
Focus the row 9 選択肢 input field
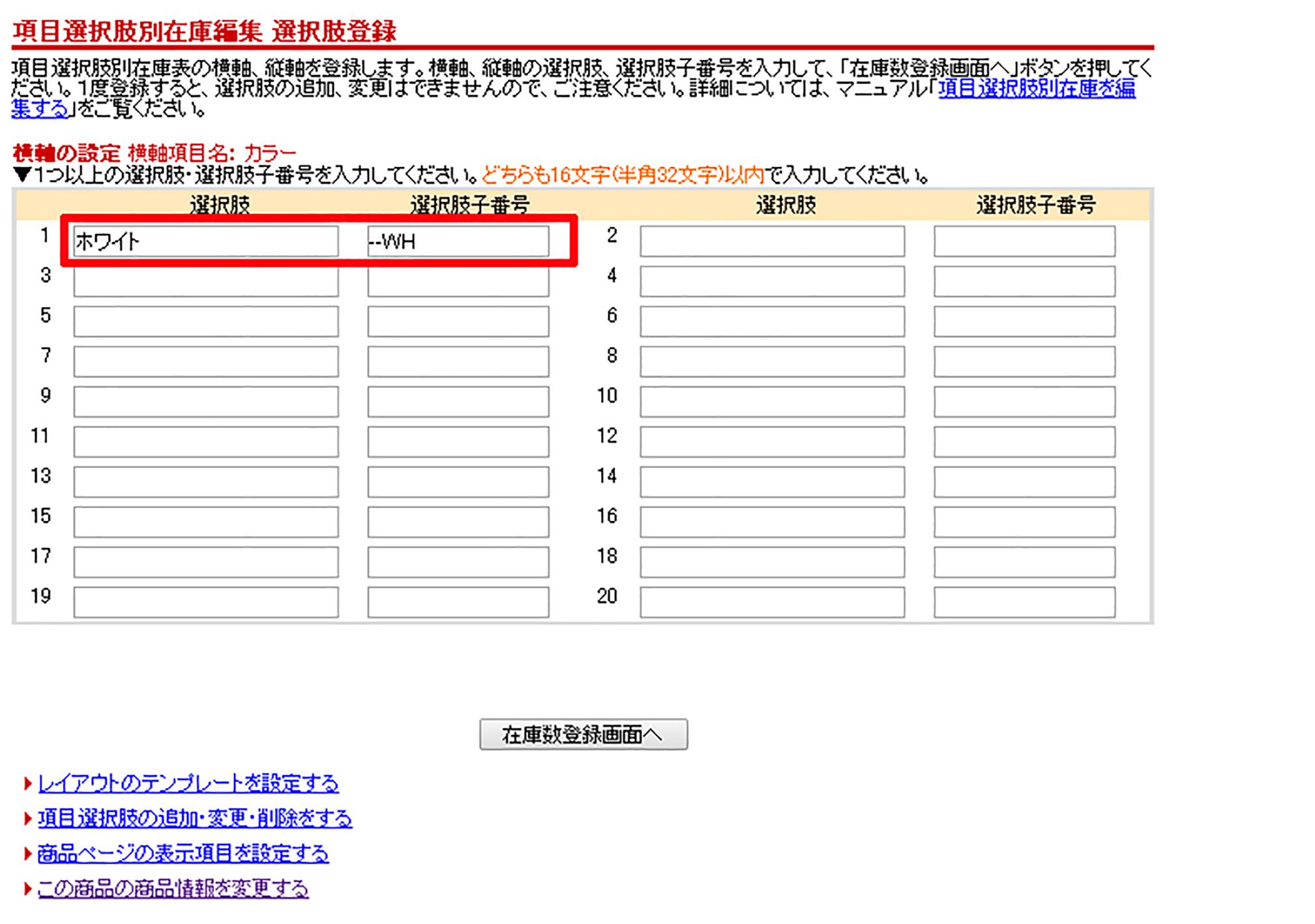pyautogui.click(x=206, y=402)
